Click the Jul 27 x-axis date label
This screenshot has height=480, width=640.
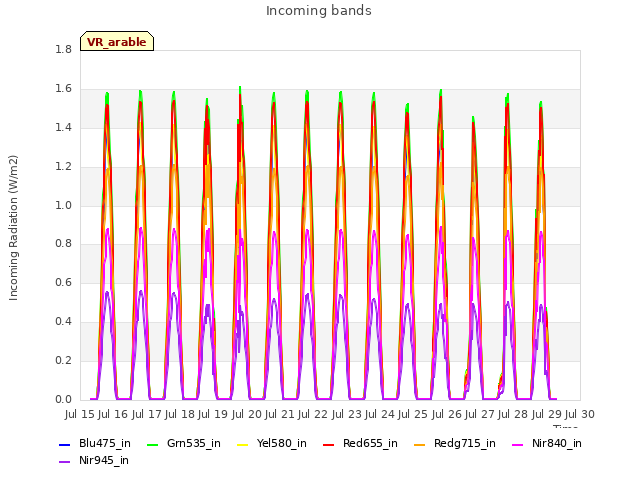pos(480,414)
